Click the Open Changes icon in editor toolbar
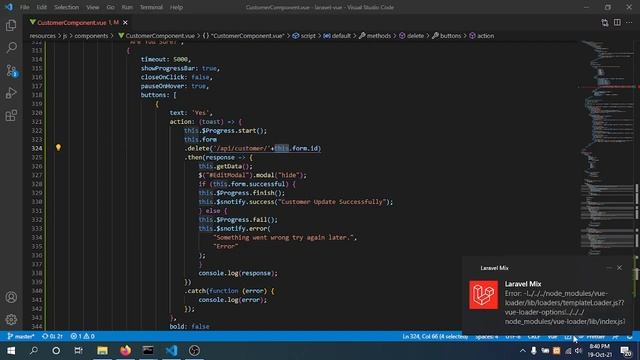The height and width of the screenshot is (360, 640). point(604,23)
